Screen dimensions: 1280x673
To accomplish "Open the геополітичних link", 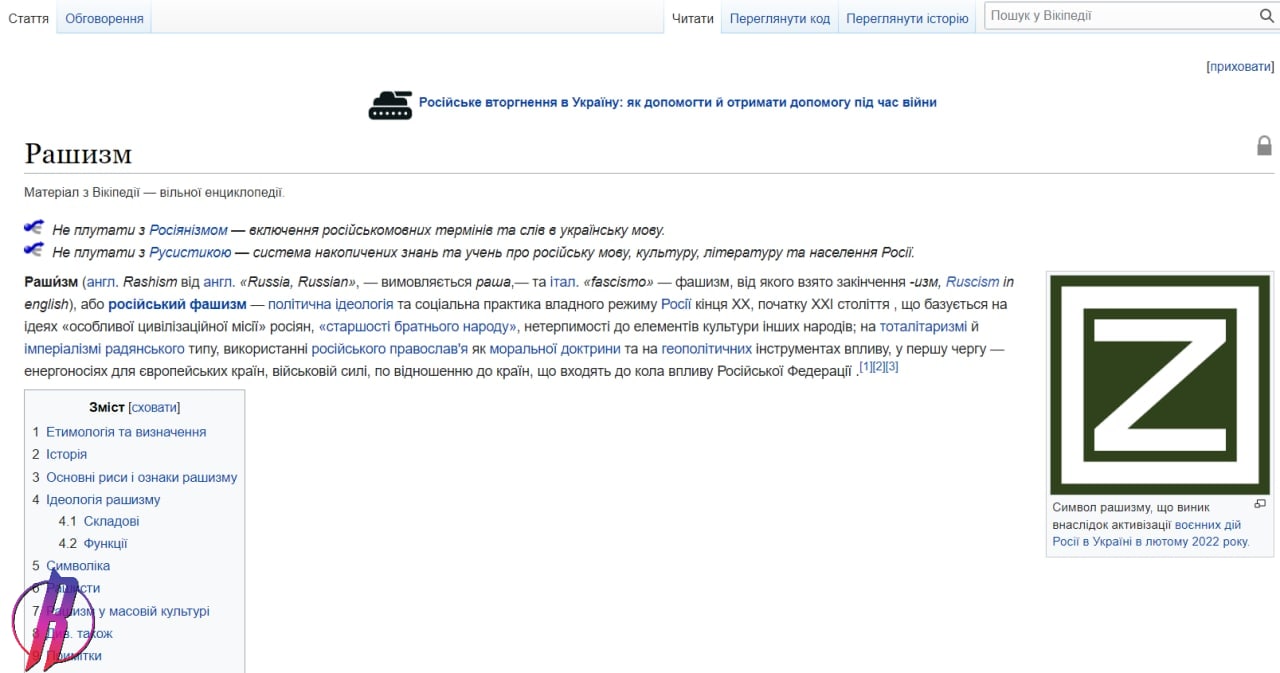I will 706,348.
